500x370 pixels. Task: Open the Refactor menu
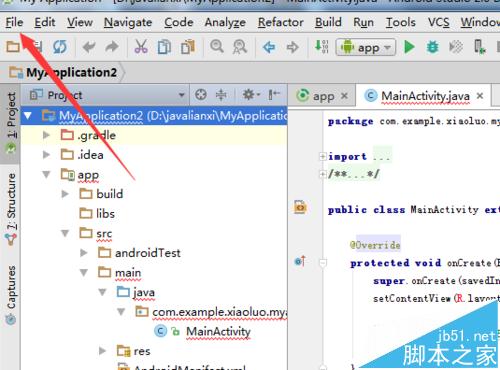click(281, 22)
